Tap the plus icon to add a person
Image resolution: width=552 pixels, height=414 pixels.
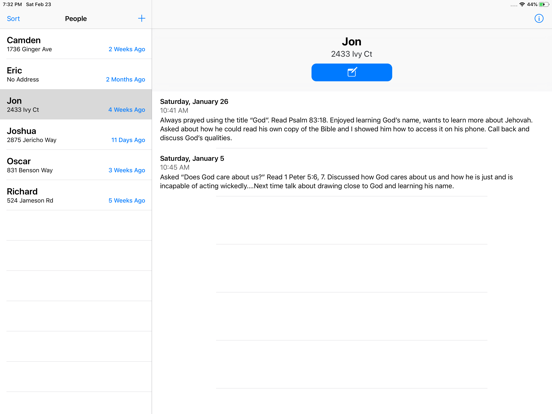tap(141, 18)
